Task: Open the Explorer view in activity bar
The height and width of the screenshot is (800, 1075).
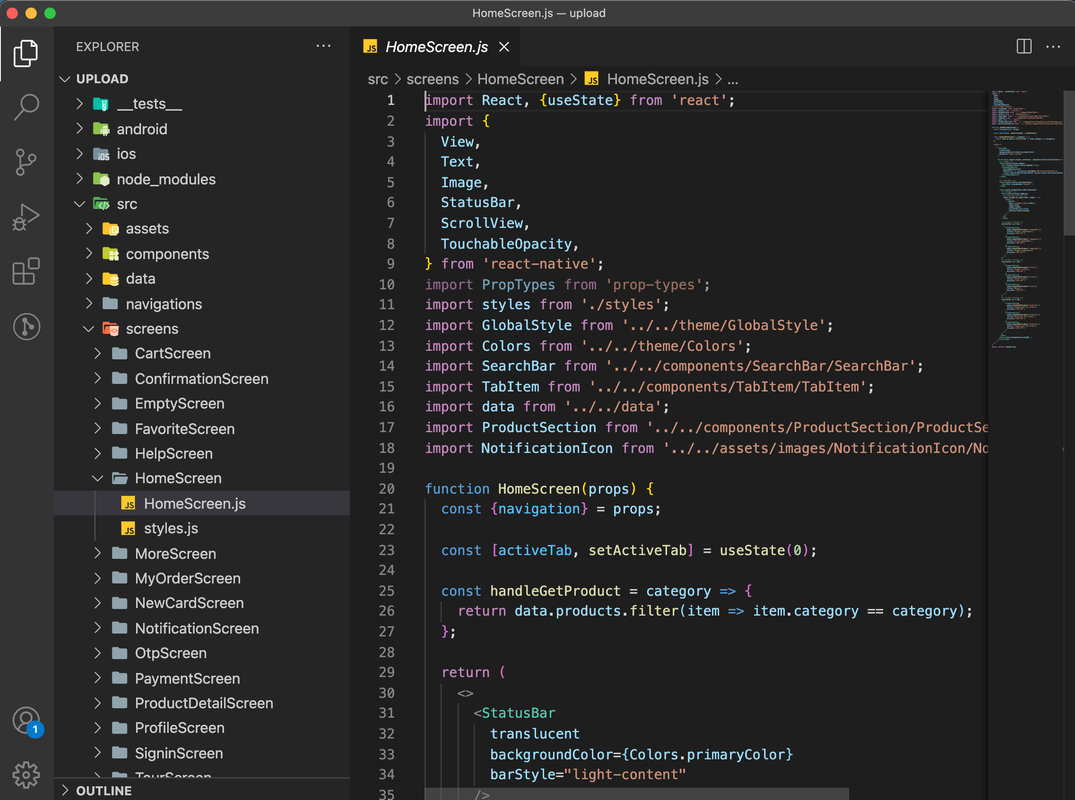Action: tap(26, 53)
